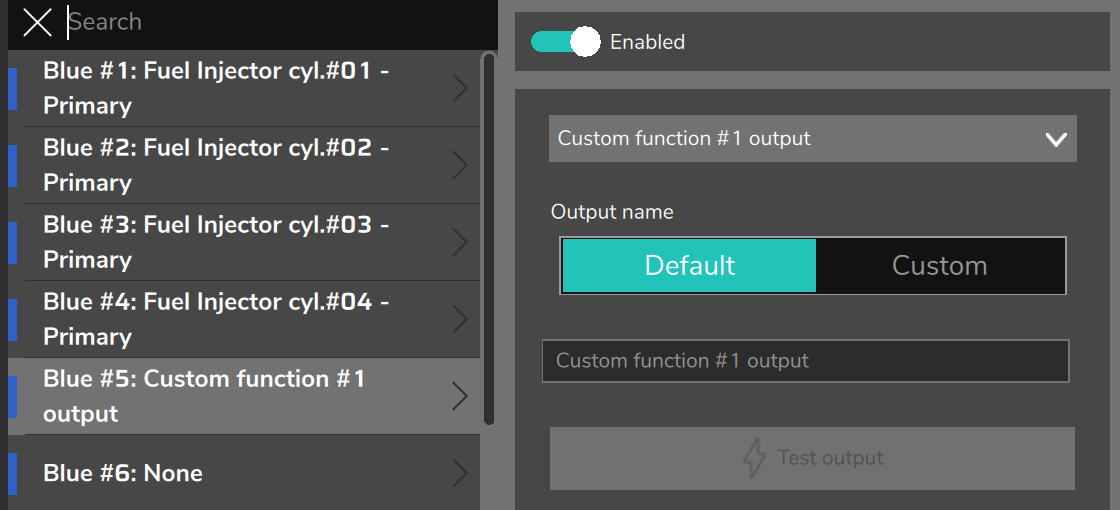Click the output list vertical scrollbar

coord(489,239)
